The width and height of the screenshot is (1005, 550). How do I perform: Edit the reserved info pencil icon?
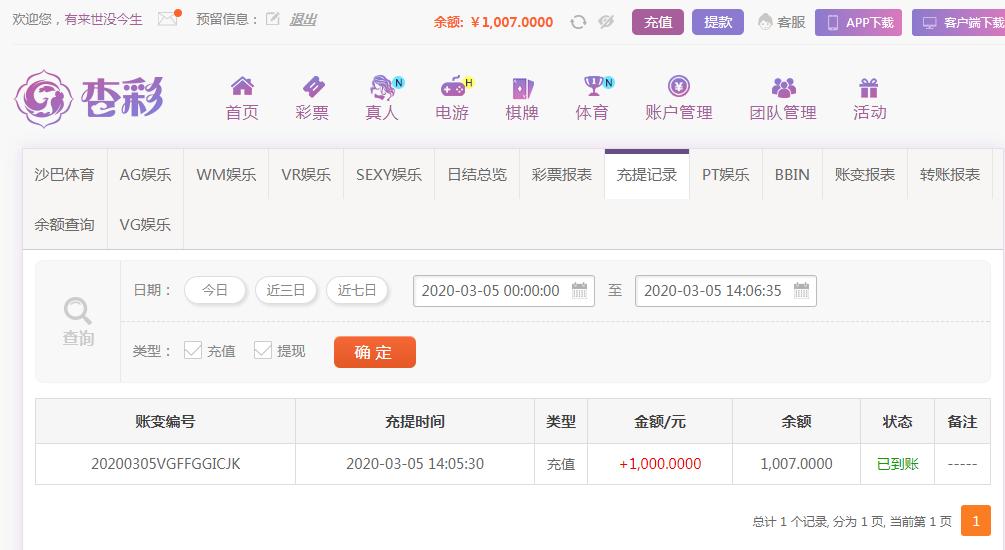pyautogui.click(x=272, y=19)
